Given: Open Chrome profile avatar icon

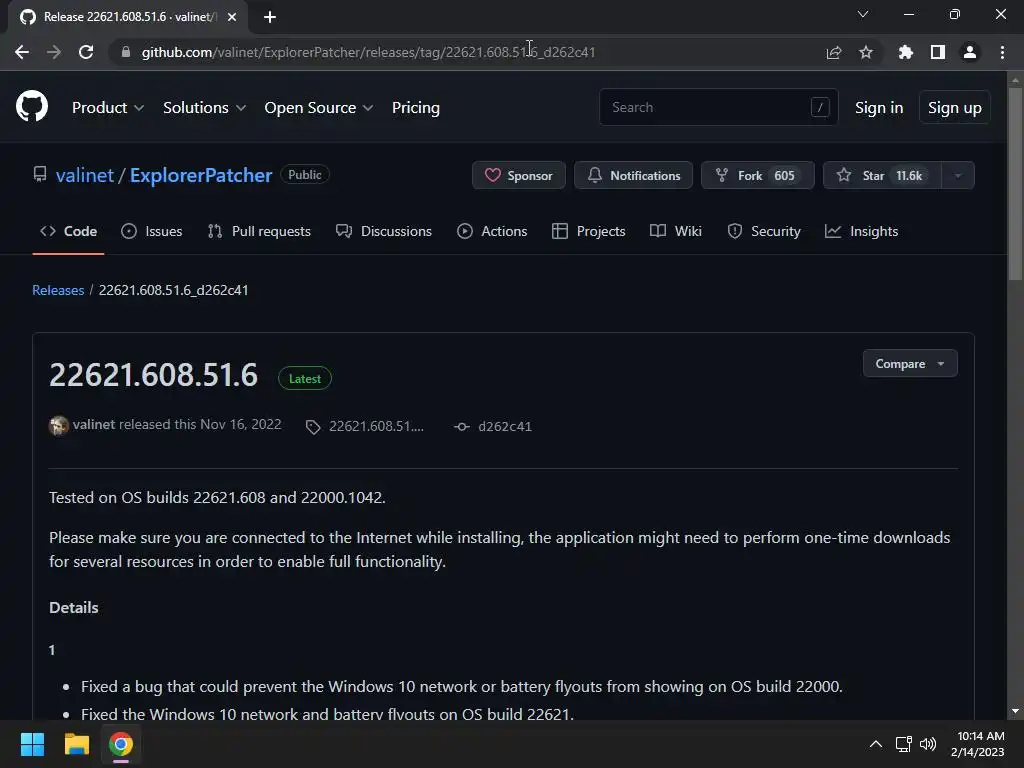Looking at the screenshot, I should tap(970, 52).
